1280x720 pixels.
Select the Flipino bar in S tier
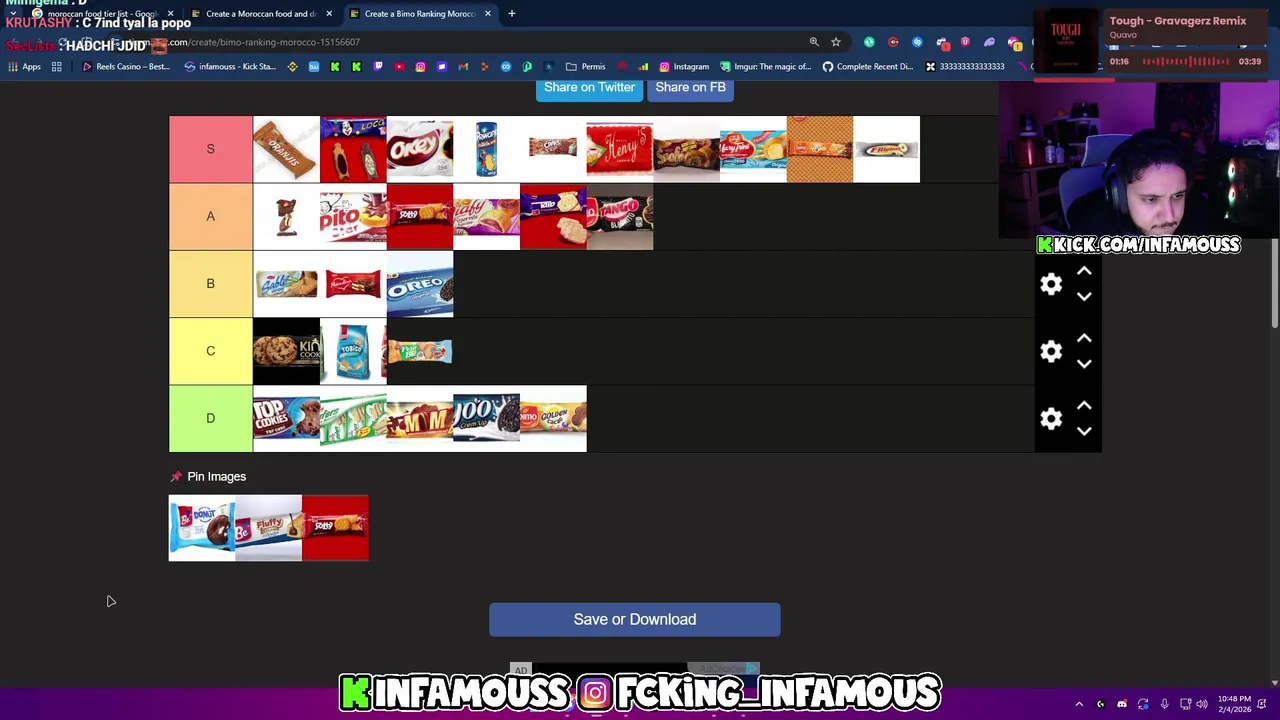(887, 149)
